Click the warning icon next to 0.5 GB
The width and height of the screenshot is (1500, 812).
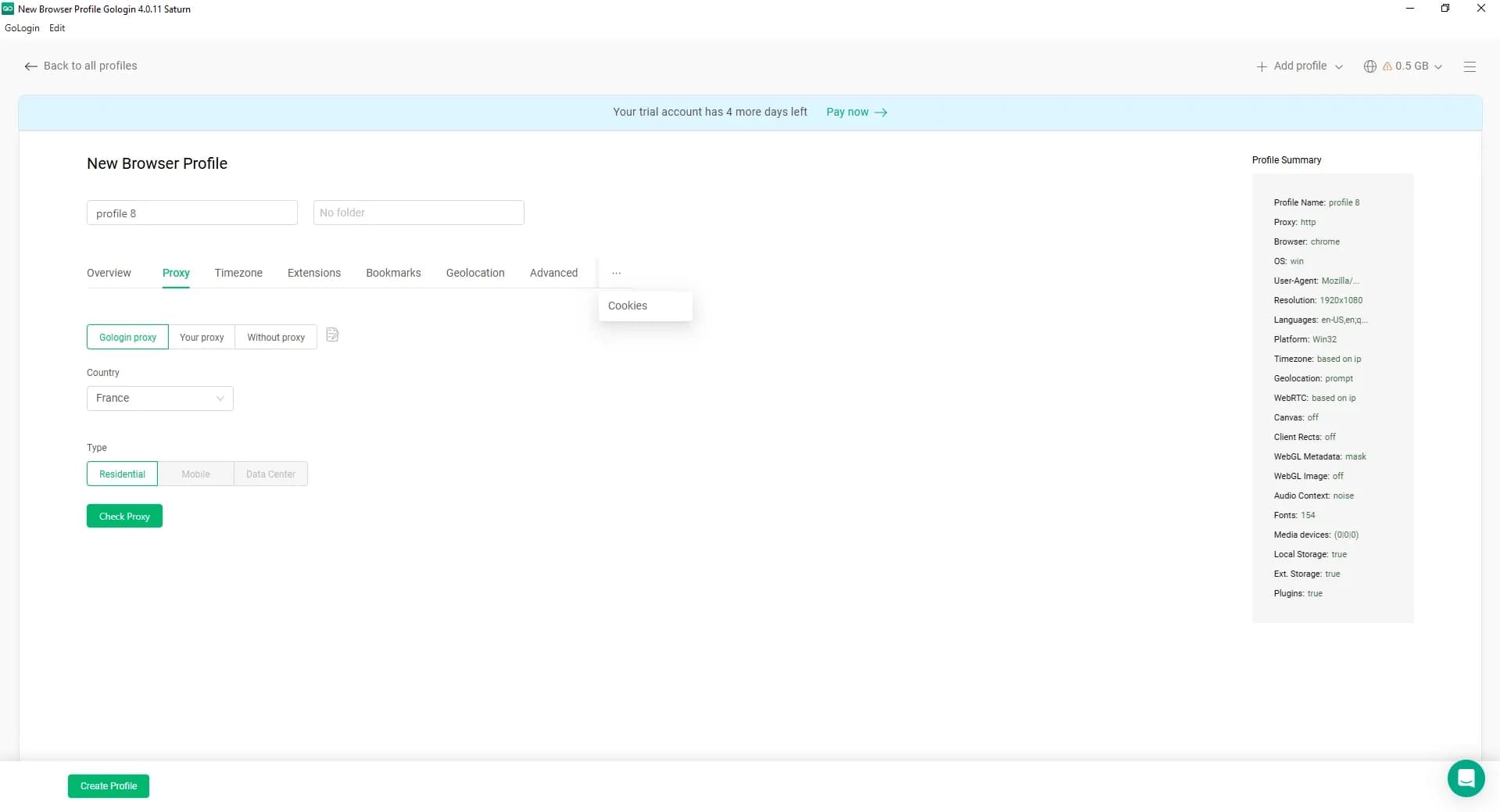1387,66
